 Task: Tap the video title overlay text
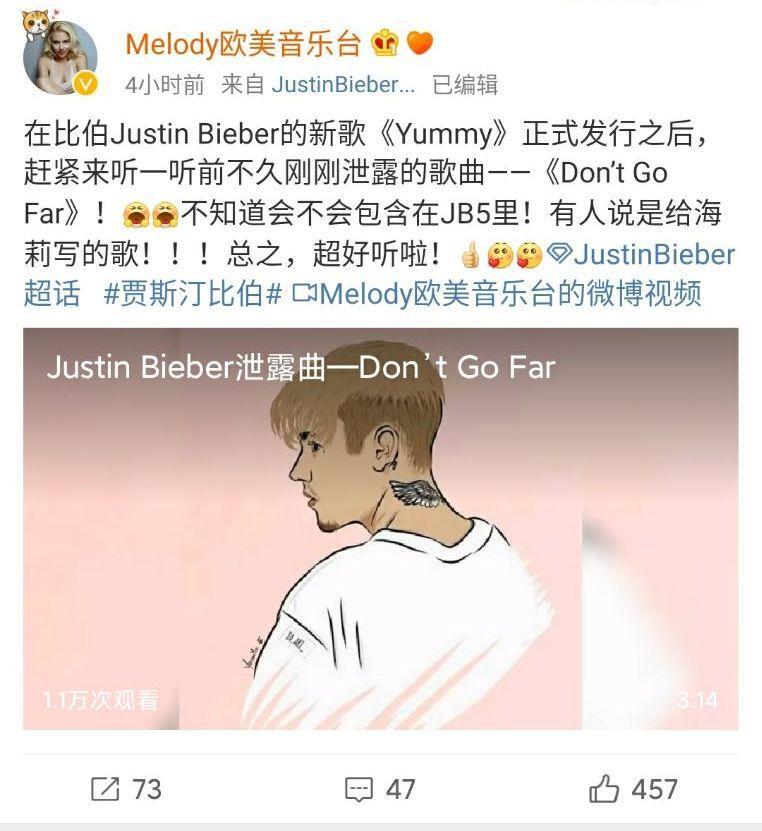click(x=301, y=367)
